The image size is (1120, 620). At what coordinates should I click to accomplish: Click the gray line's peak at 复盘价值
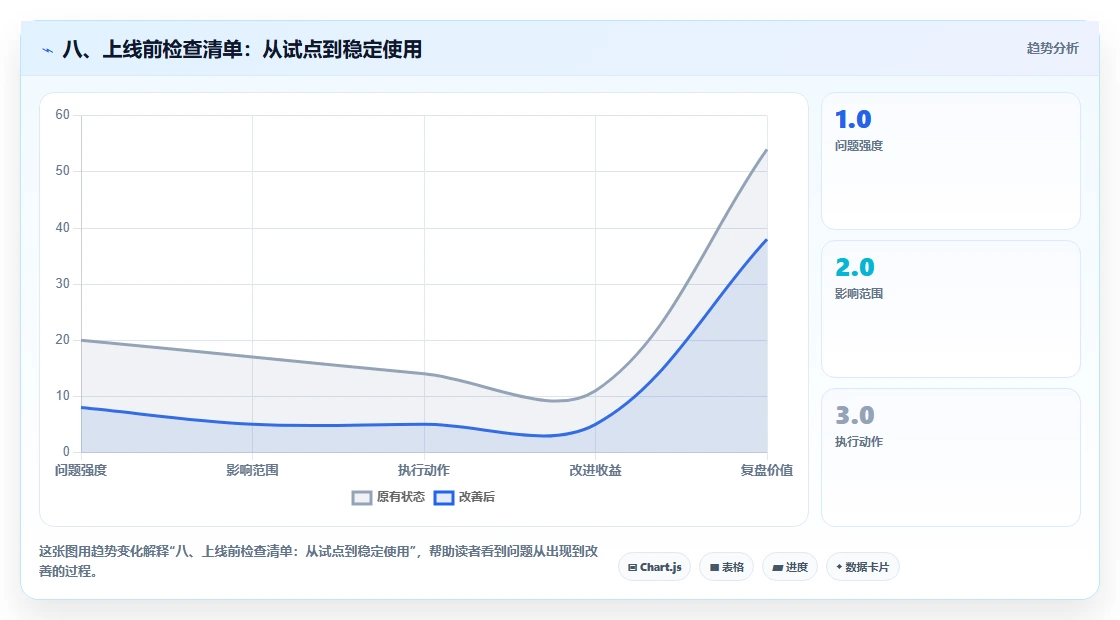(766, 150)
